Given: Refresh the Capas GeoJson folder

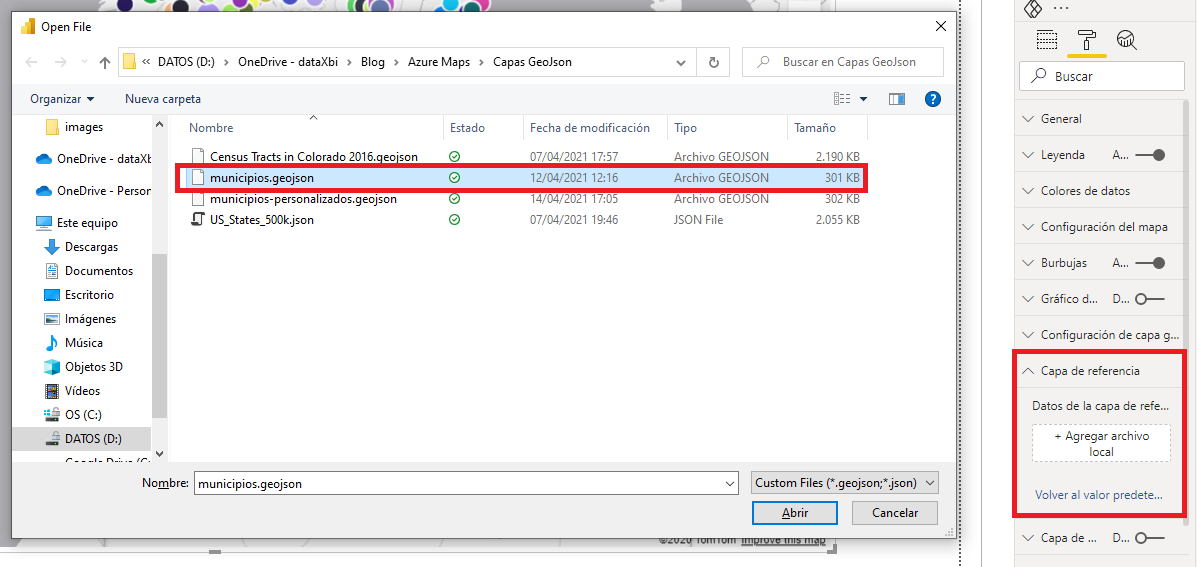Looking at the screenshot, I should click(x=714, y=63).
